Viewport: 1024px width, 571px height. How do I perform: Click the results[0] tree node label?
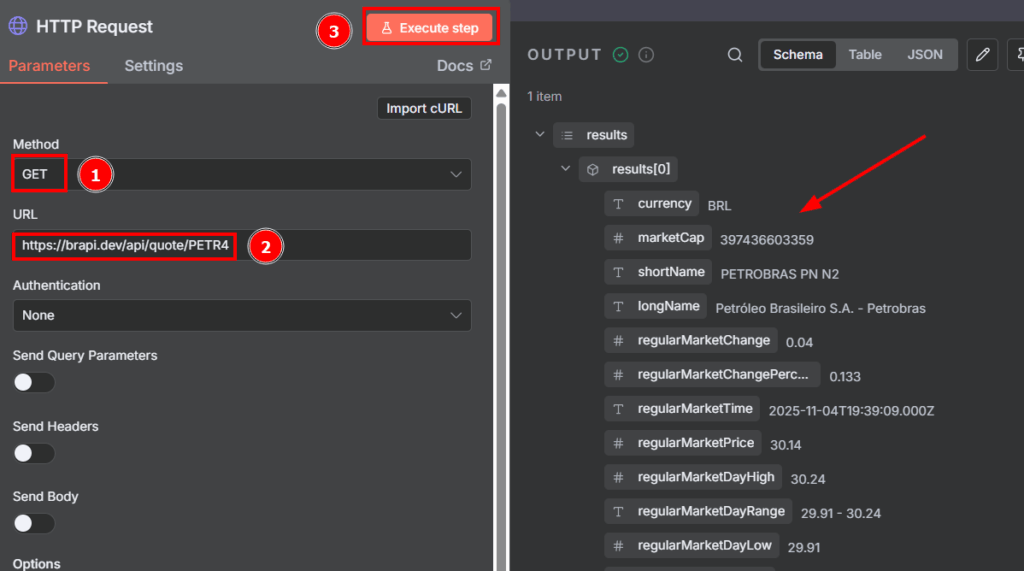coord(641,169)
